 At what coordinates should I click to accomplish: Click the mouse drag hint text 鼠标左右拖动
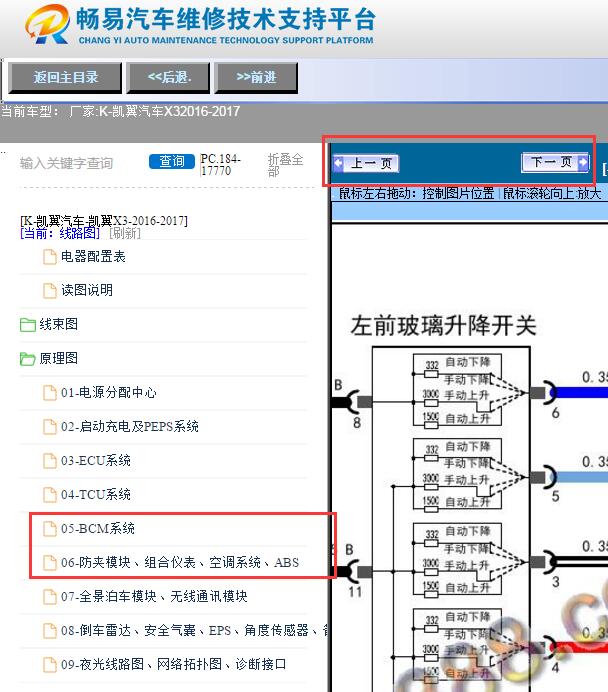tap(417, 193)
